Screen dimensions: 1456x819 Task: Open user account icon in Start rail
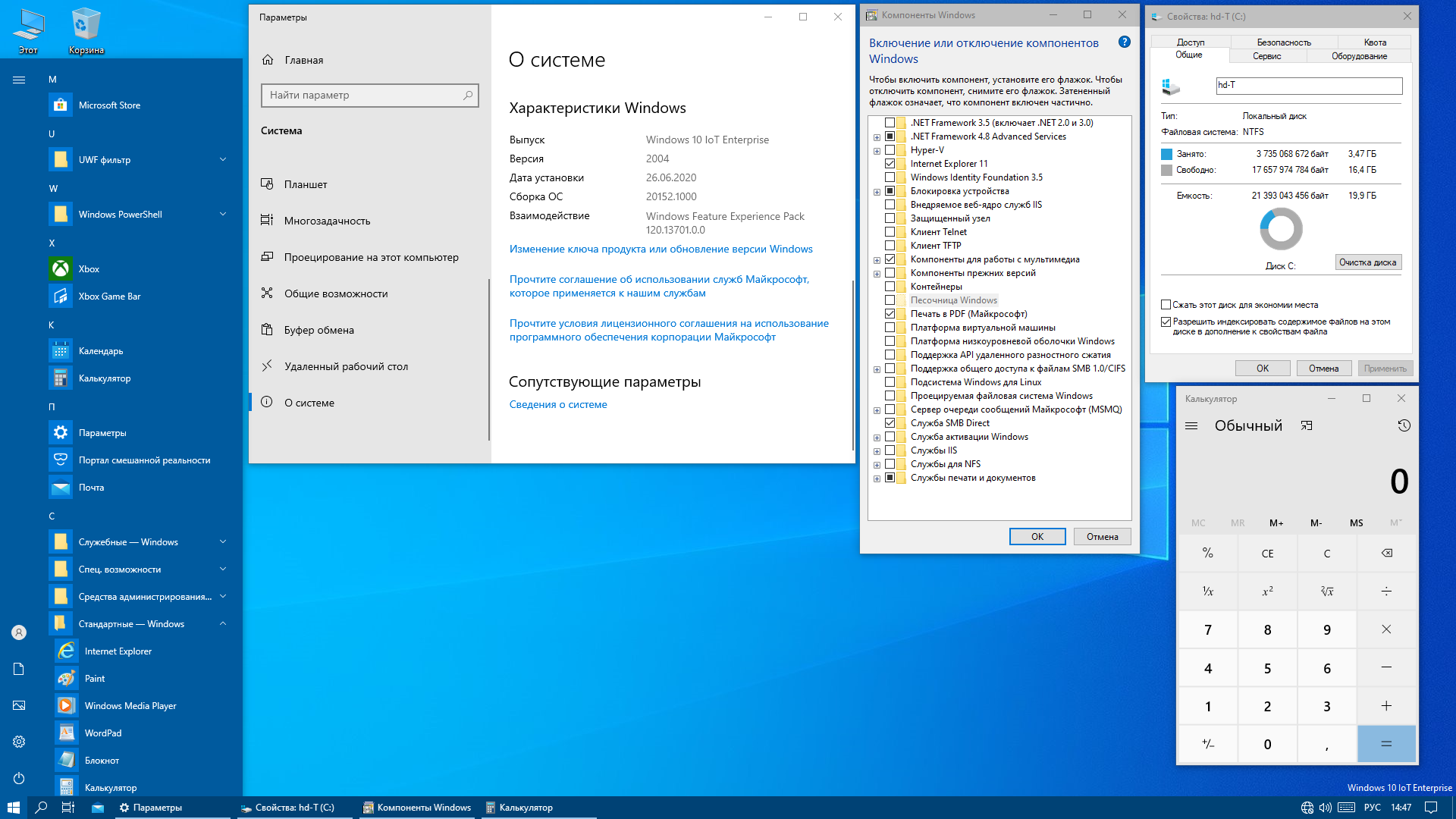19,632
